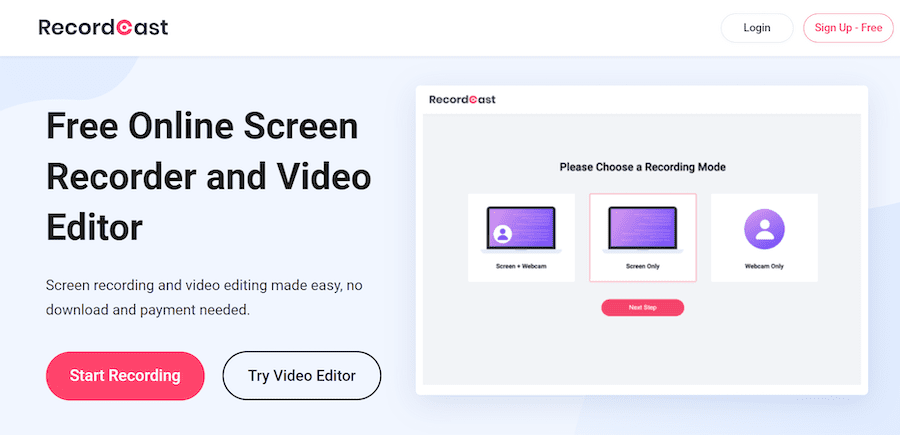Choose the Webcam Only avatar icon
This screenshot has width=900, height=435.
(764, 229)
